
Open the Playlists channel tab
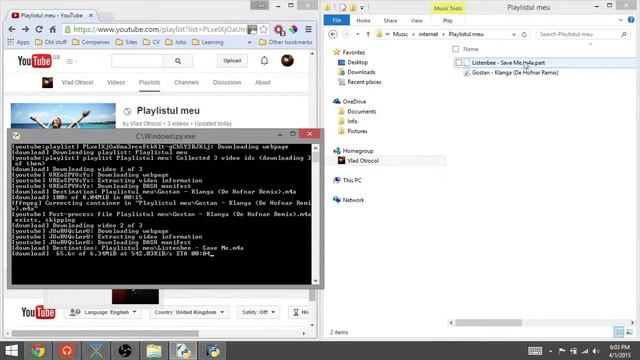pos(149,82)
